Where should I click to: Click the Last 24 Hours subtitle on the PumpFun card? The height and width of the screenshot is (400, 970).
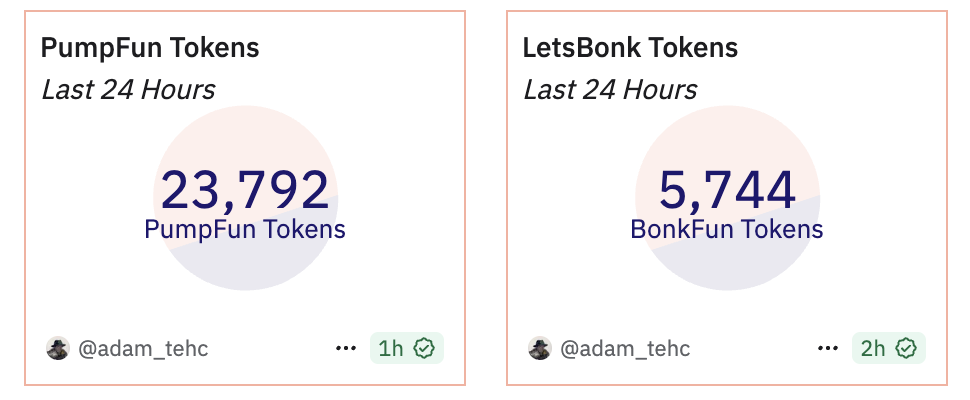(x=128, y=89)
